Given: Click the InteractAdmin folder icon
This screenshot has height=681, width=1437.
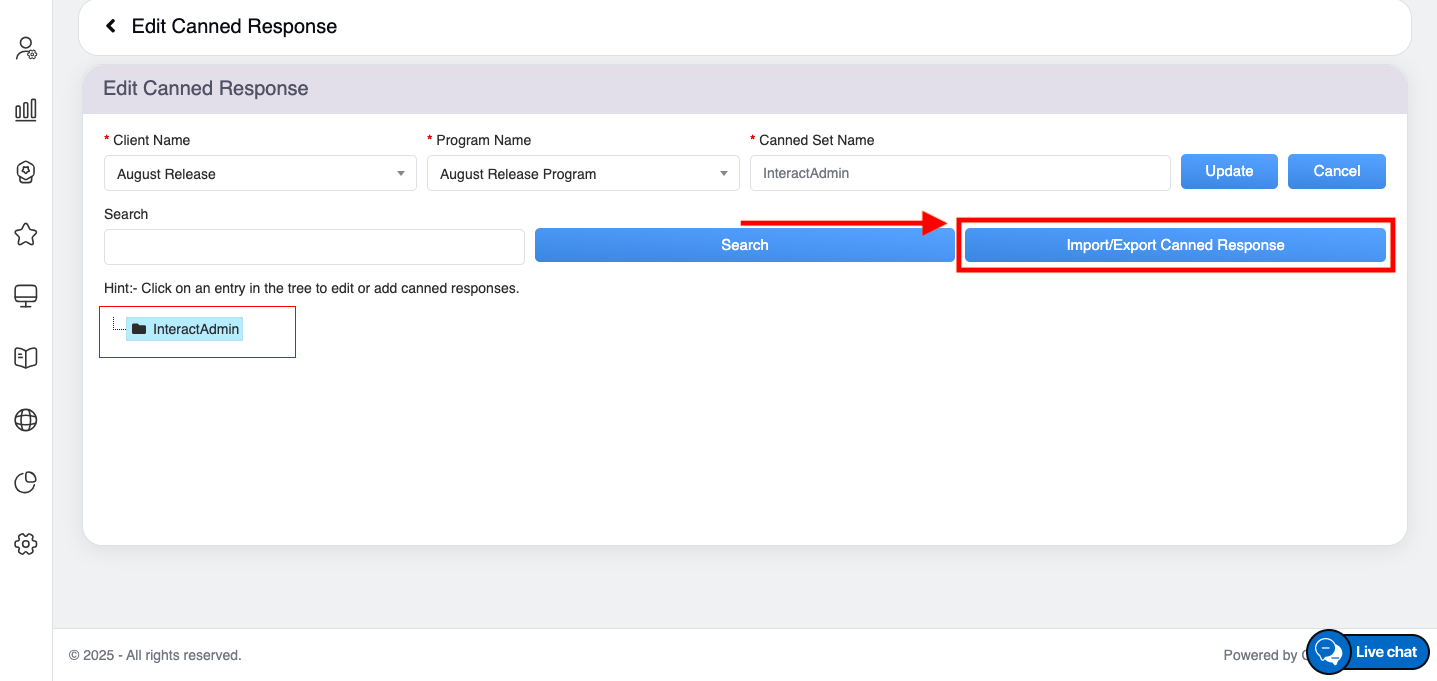Looking at the screenshot, I should click(x=139, y=329).
